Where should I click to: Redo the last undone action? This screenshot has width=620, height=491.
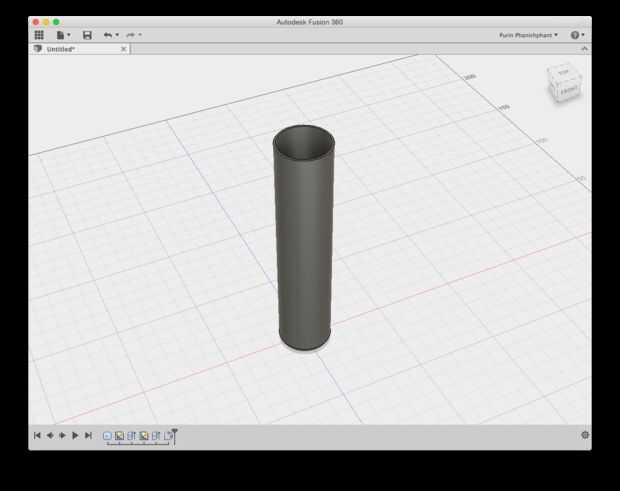pos(130,35)
